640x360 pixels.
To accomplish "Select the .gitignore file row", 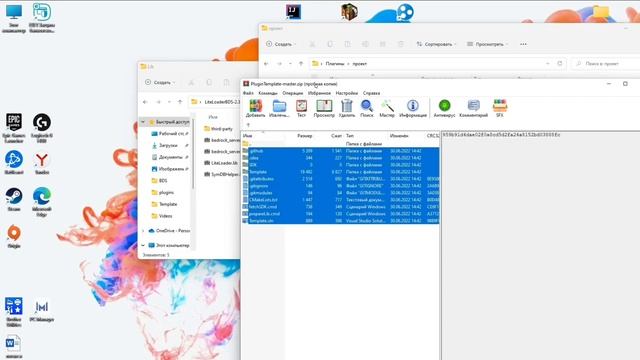I will [x=340, y=186].
